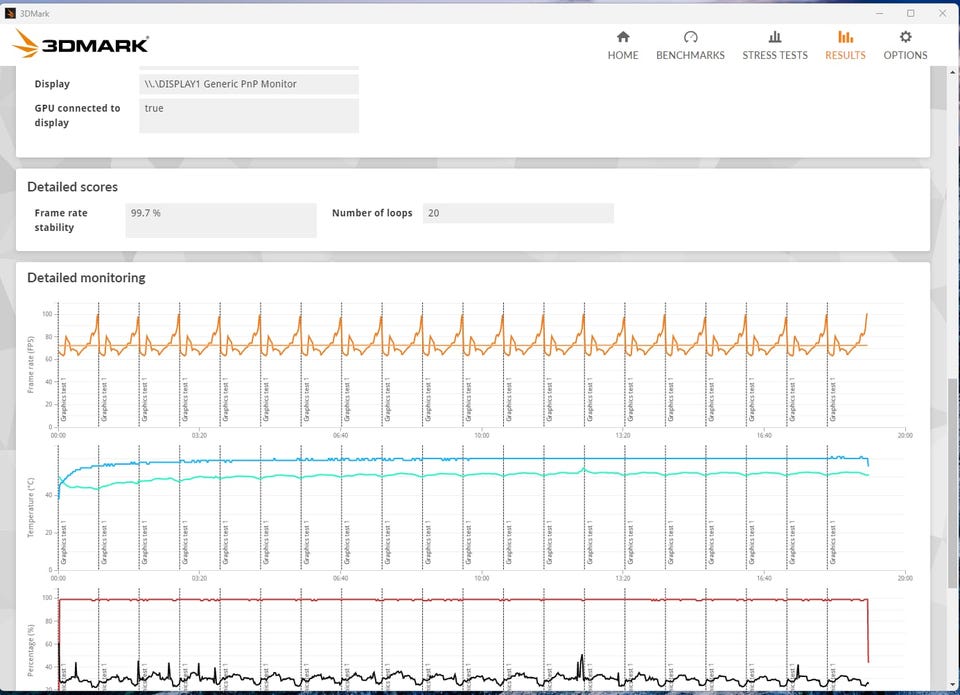960x695 pixels.
Task: Click the 3DMark app icon in title bar
Action: point(11,13)
